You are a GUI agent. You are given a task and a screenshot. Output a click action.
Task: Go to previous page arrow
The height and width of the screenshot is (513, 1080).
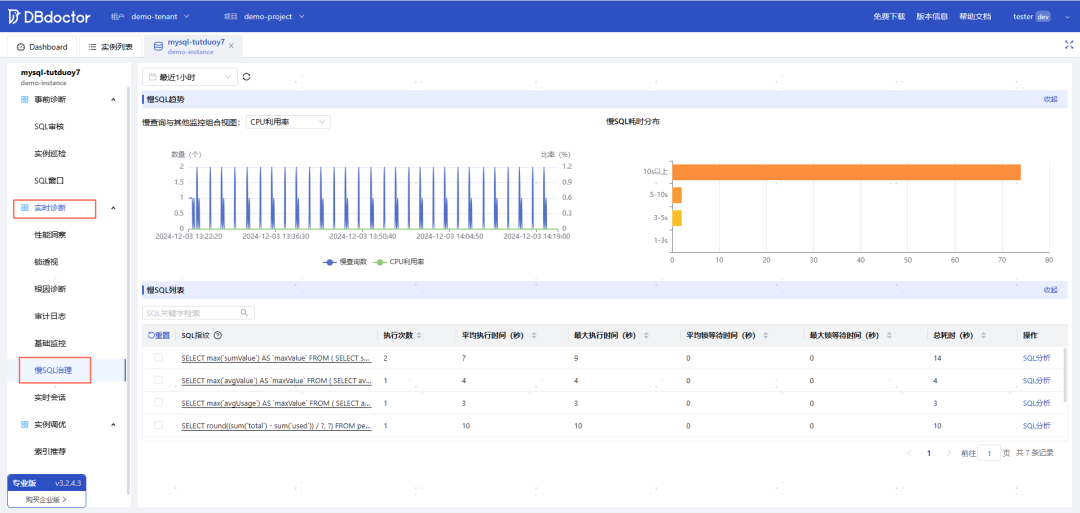(910, 453)
